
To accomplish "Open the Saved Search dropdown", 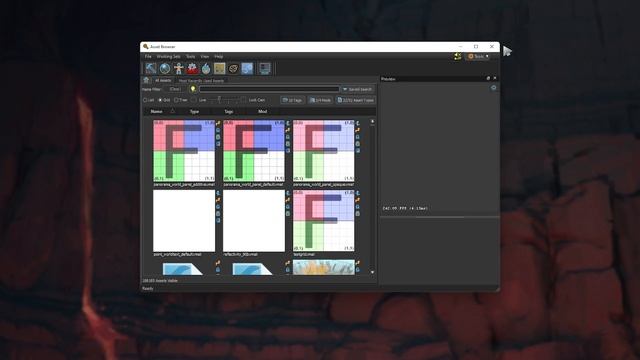I will click(358, 89).
